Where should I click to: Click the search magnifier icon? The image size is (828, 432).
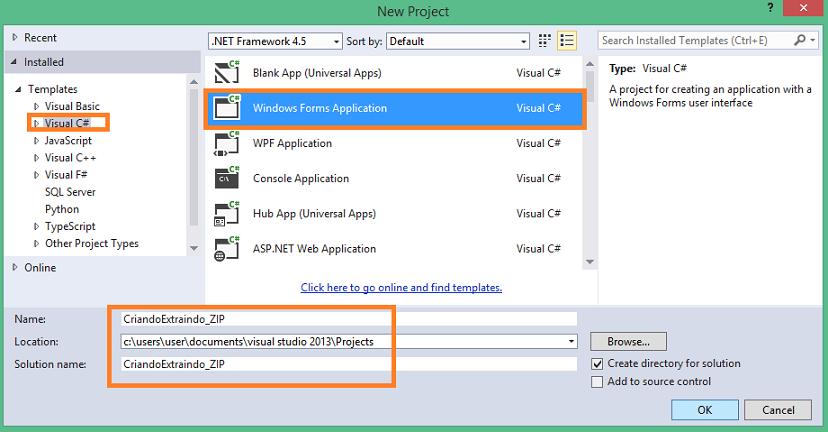pos(799,40)
